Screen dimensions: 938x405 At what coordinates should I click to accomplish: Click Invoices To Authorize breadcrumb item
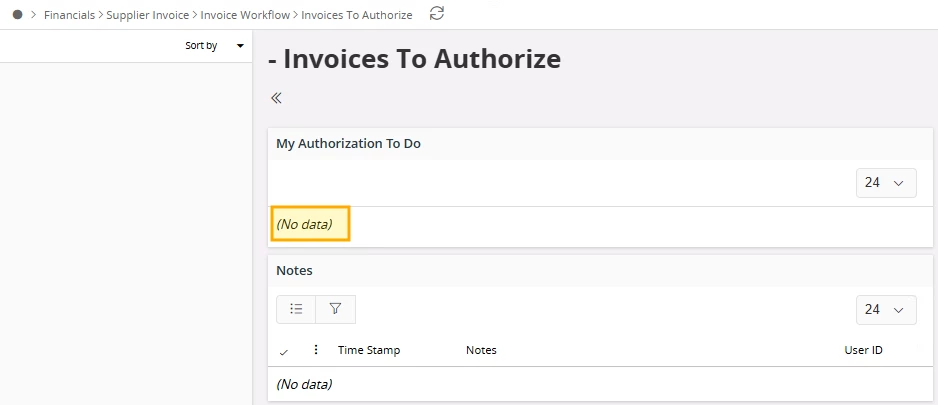356,15
